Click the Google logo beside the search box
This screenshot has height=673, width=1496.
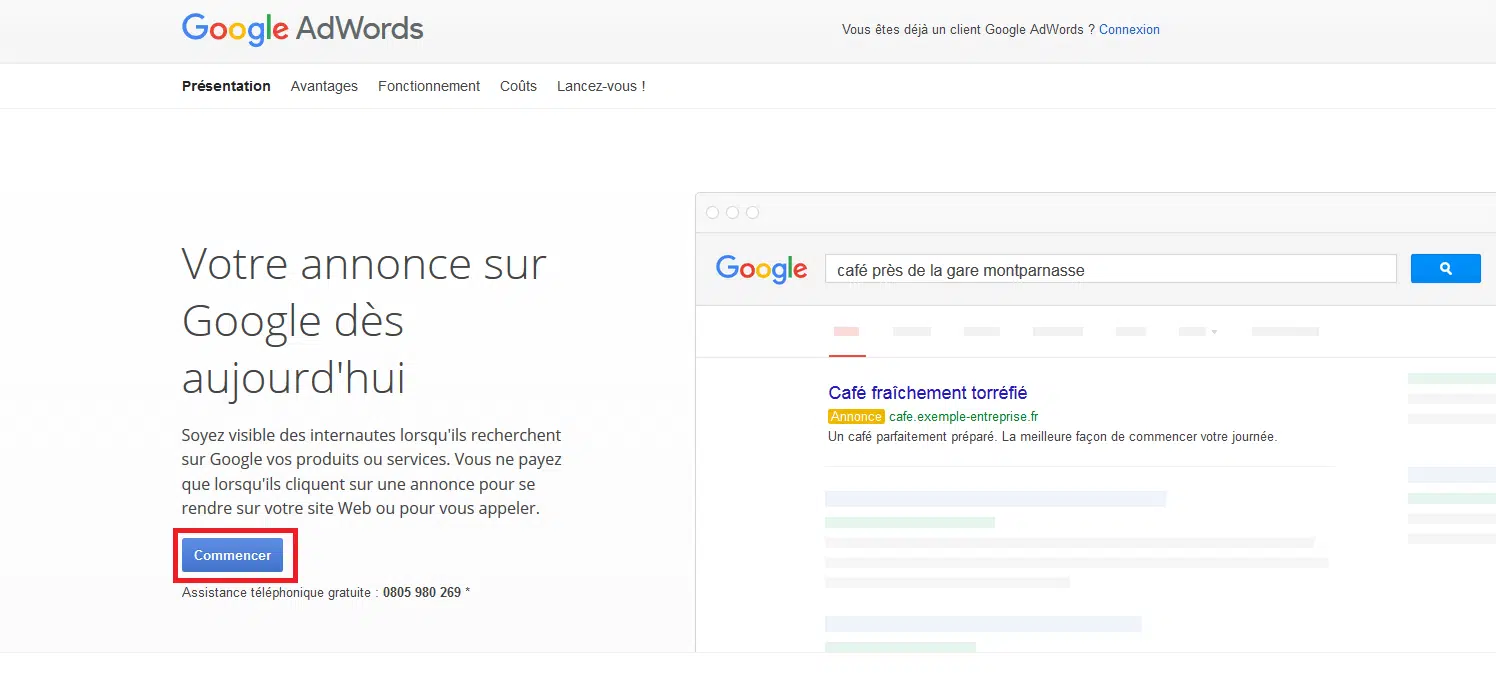click(x=761, y=268)
